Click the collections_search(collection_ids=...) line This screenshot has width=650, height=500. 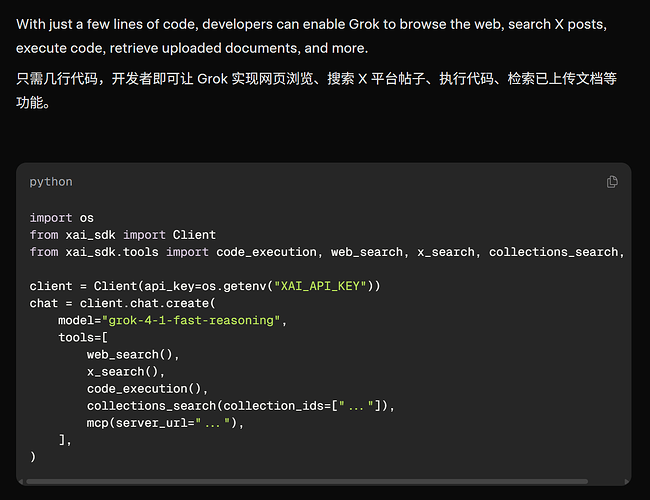[x=240, y=405]
